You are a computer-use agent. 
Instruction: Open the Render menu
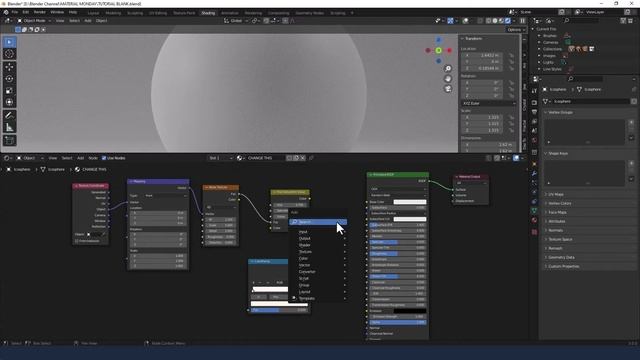pos(40,12)
